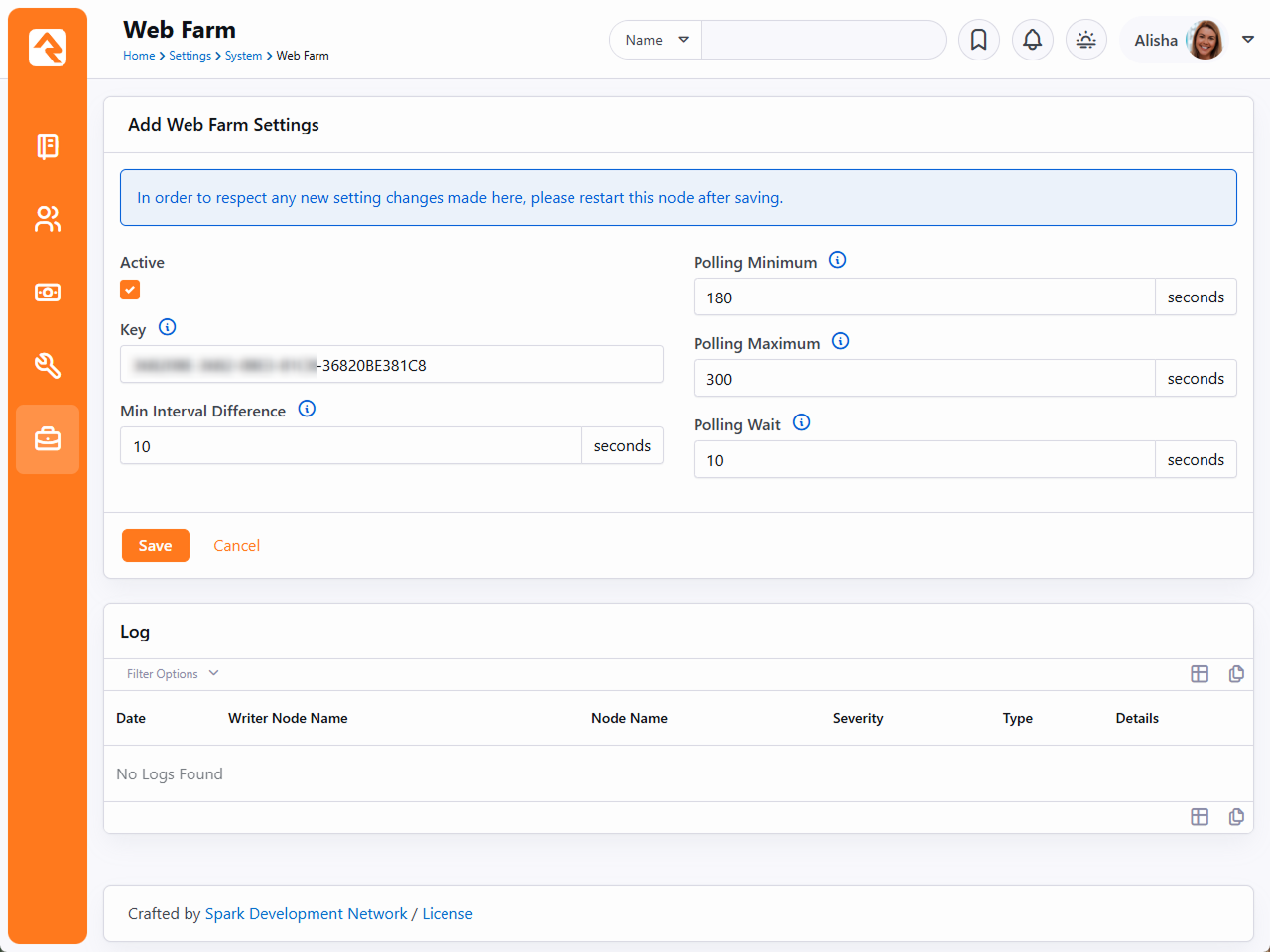The height and width of the screenshot is (952, 1270).
Task: Open the Tools wrench icon in sidebar
Action: 48,366
